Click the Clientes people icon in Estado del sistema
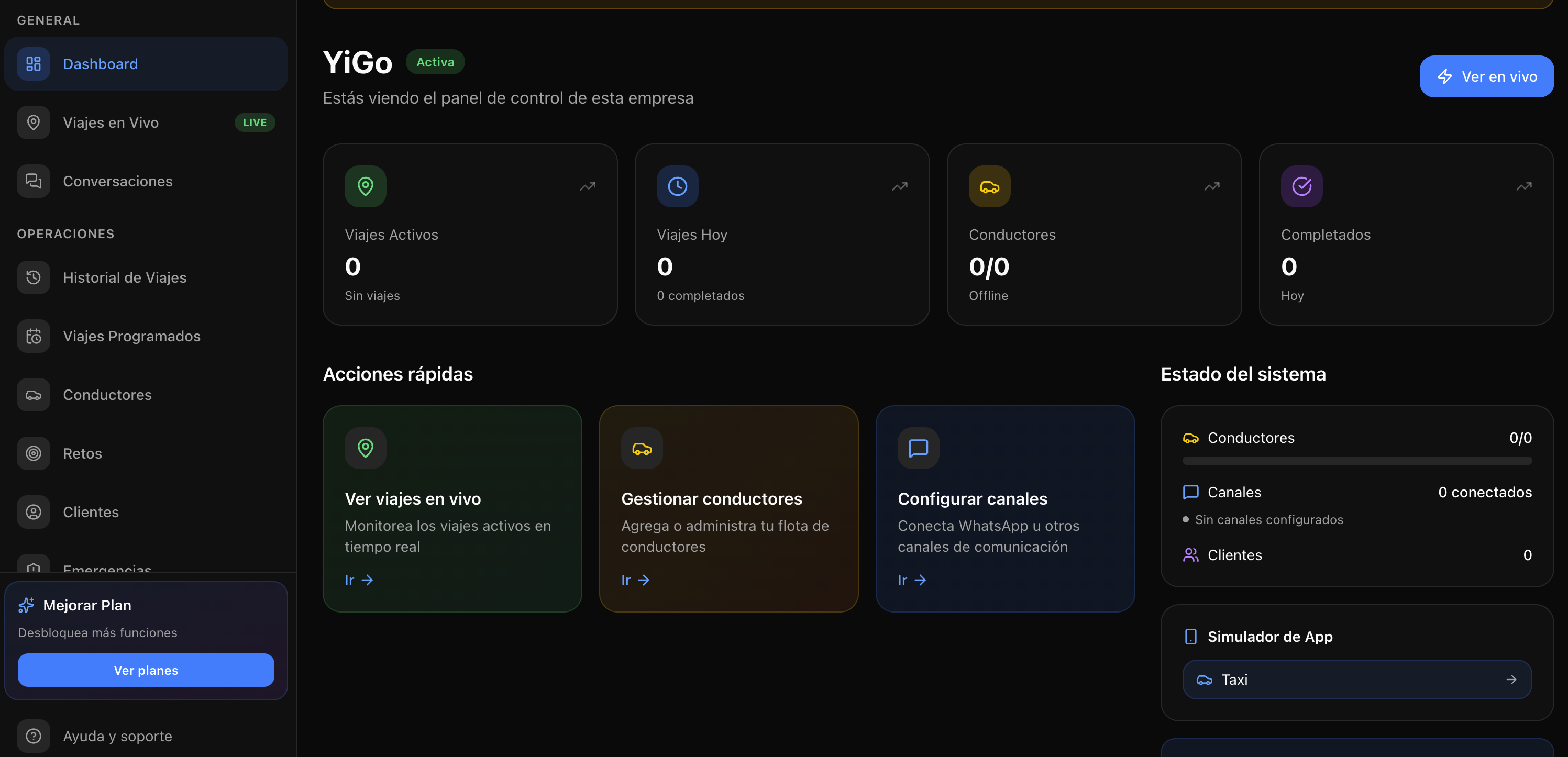 click(x=1190, y=555)
